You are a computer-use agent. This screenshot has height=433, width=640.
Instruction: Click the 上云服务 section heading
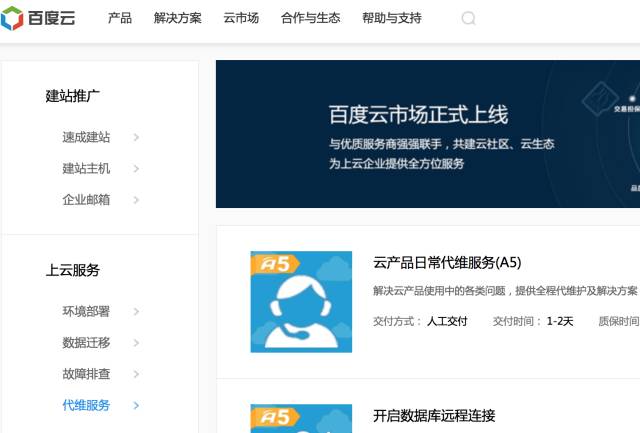point(72,270)
